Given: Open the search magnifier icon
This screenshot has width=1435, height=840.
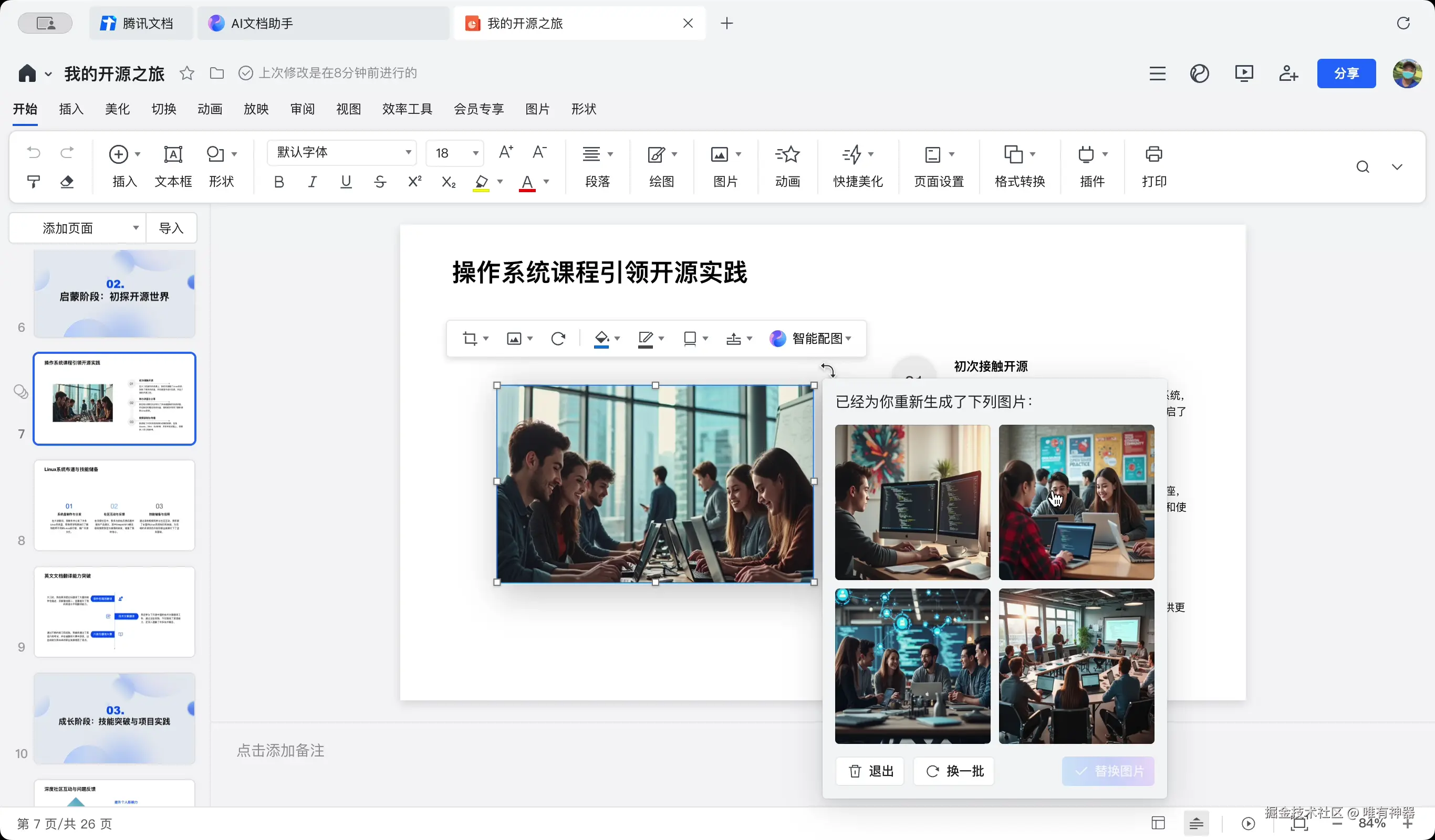Looking at the screenshot, I should coord(1362,167).
